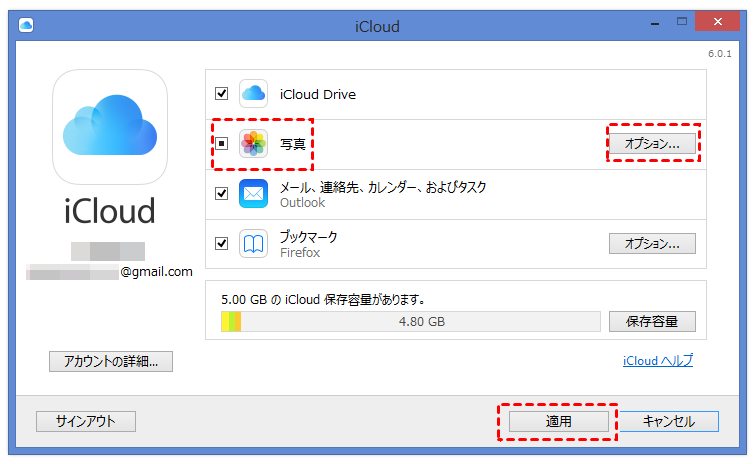Toggle the iCloud Drive checkbox
The height and width of the screenshot is (464, 755).
click(x=222, y=94)
